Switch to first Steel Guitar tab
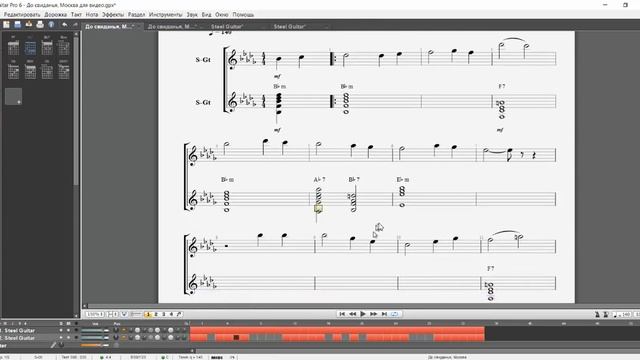640x360 pixels. tap(227, 27)
